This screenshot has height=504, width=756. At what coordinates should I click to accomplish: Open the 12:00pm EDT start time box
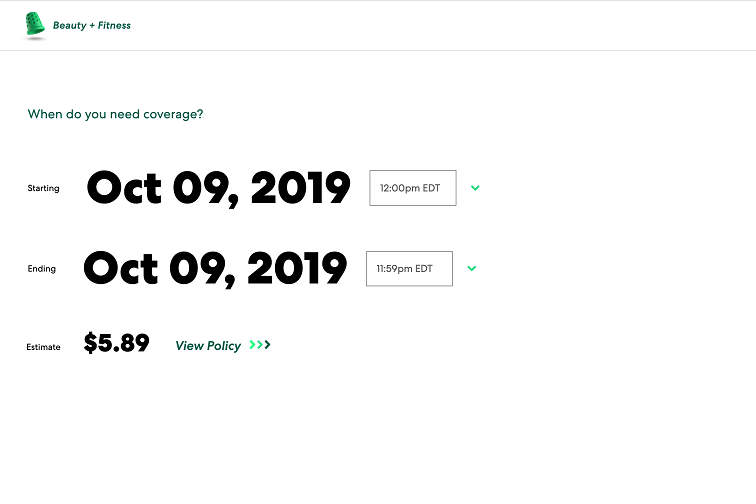tap(413, 188)
